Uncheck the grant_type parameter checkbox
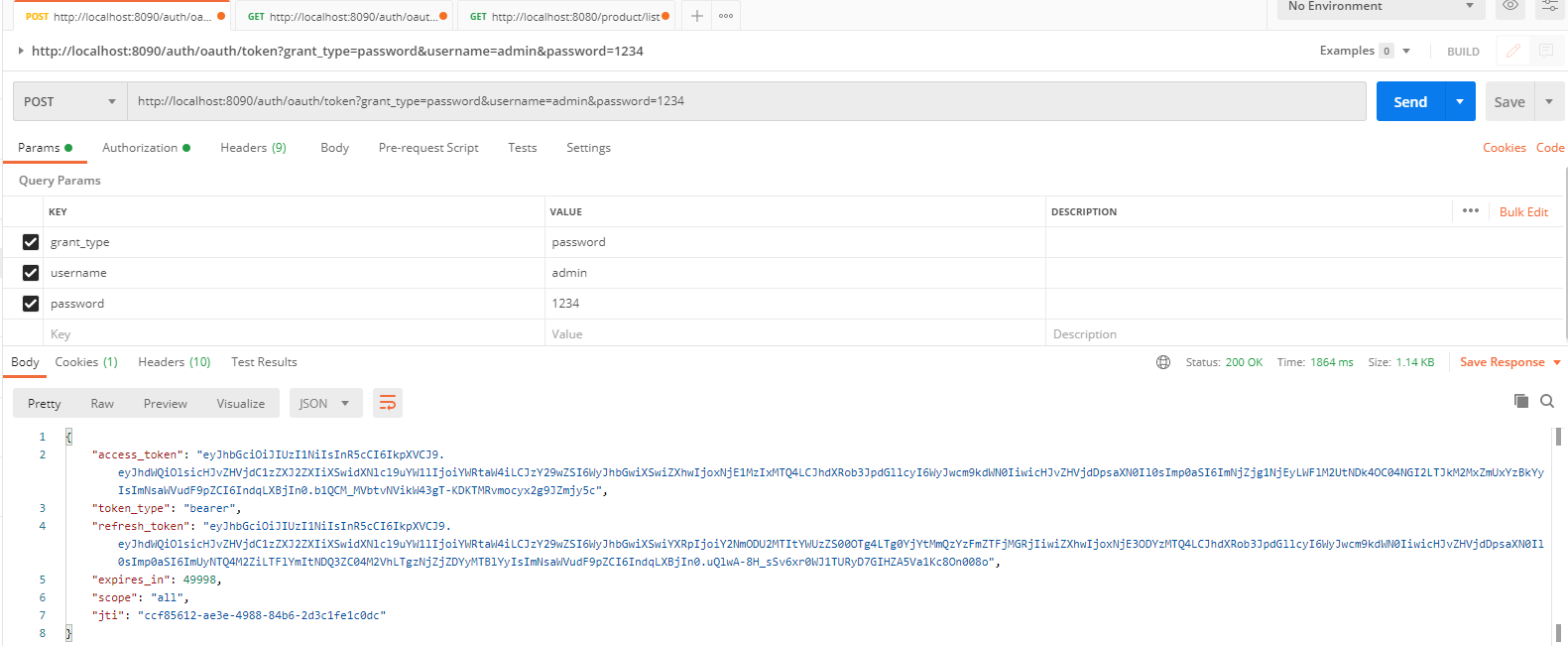Viewport: 1568px width, 646px height. click(x=31, y=242)
